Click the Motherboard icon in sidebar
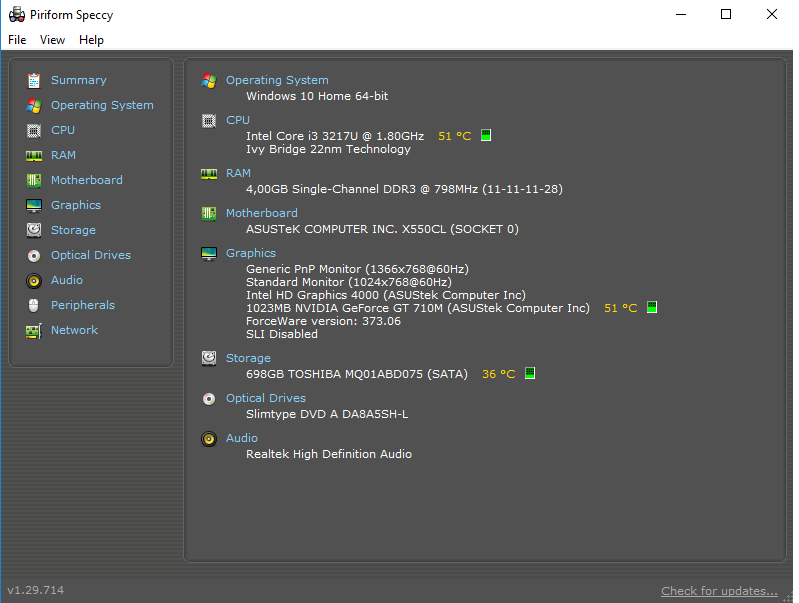 coord(34,180)
